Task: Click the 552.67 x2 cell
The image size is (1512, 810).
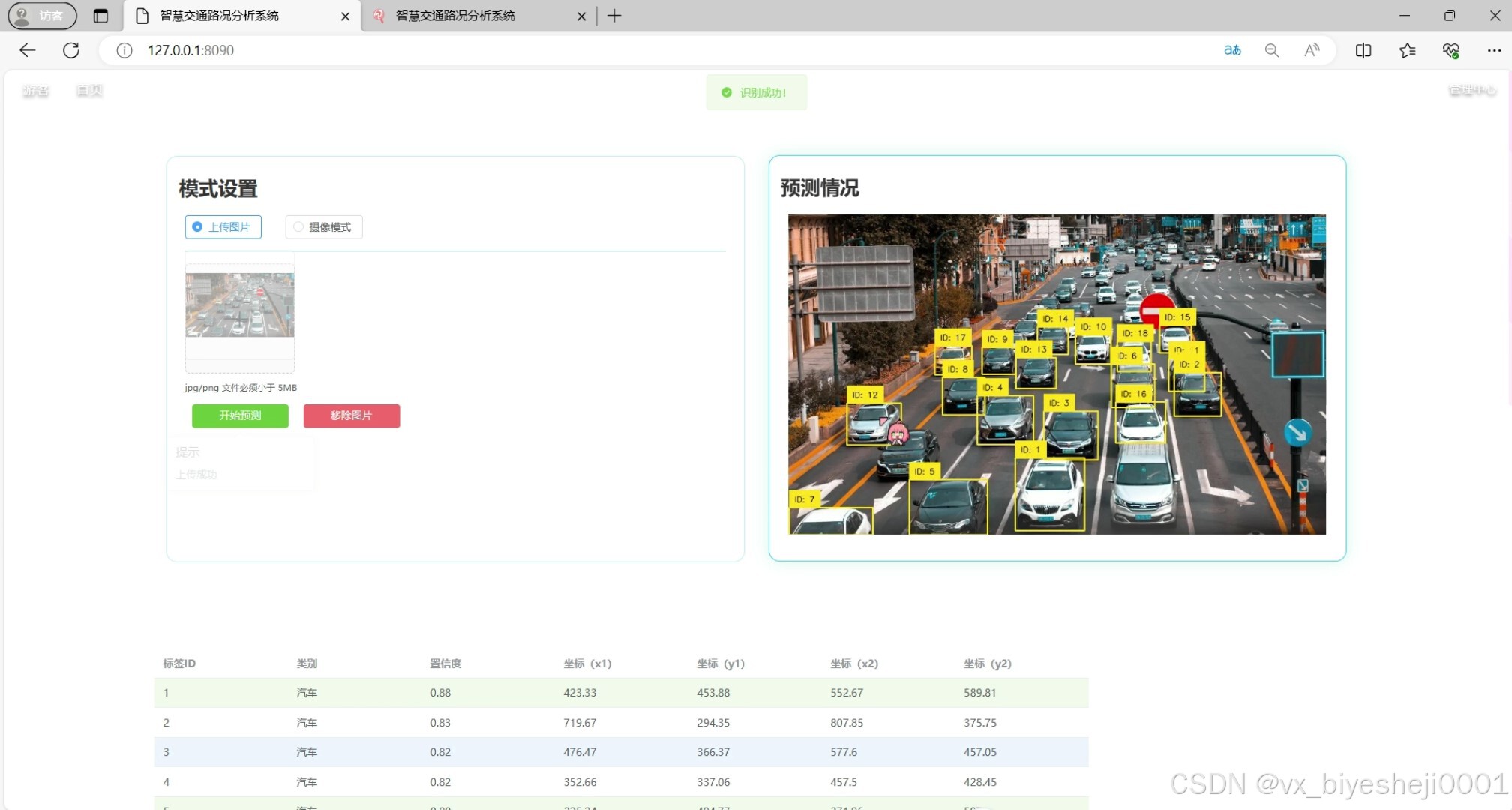Action: (847, 693)
